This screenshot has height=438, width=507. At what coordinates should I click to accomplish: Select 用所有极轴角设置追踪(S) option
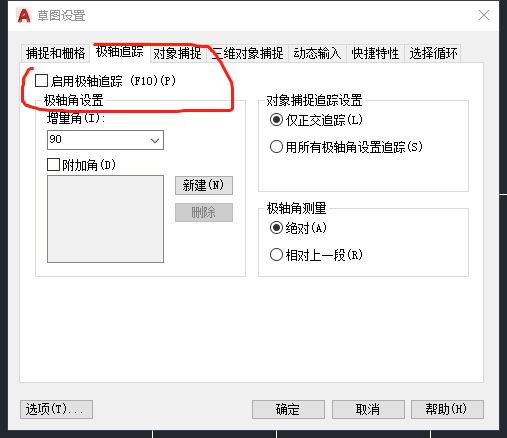tap(276, 147)
